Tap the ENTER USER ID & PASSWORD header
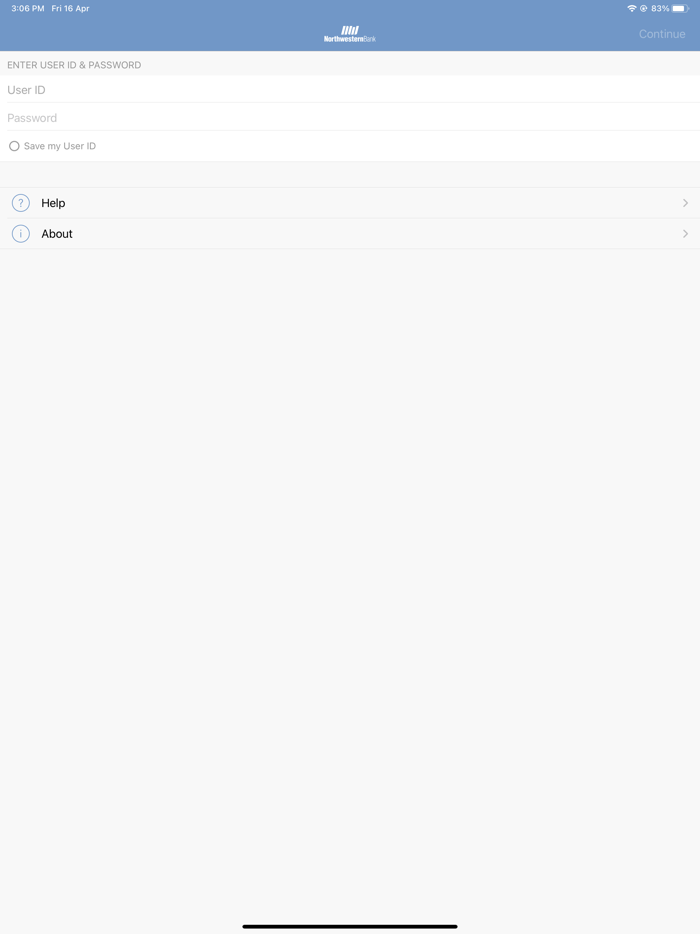 [74, 65]
